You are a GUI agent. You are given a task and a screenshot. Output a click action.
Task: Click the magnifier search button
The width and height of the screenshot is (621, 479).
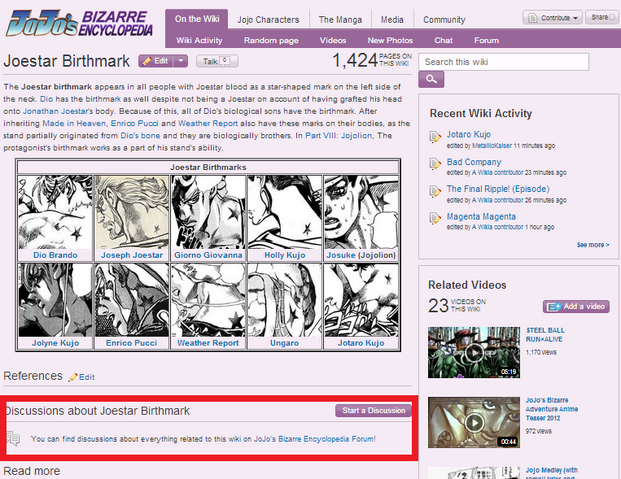(x=431, y=79)
